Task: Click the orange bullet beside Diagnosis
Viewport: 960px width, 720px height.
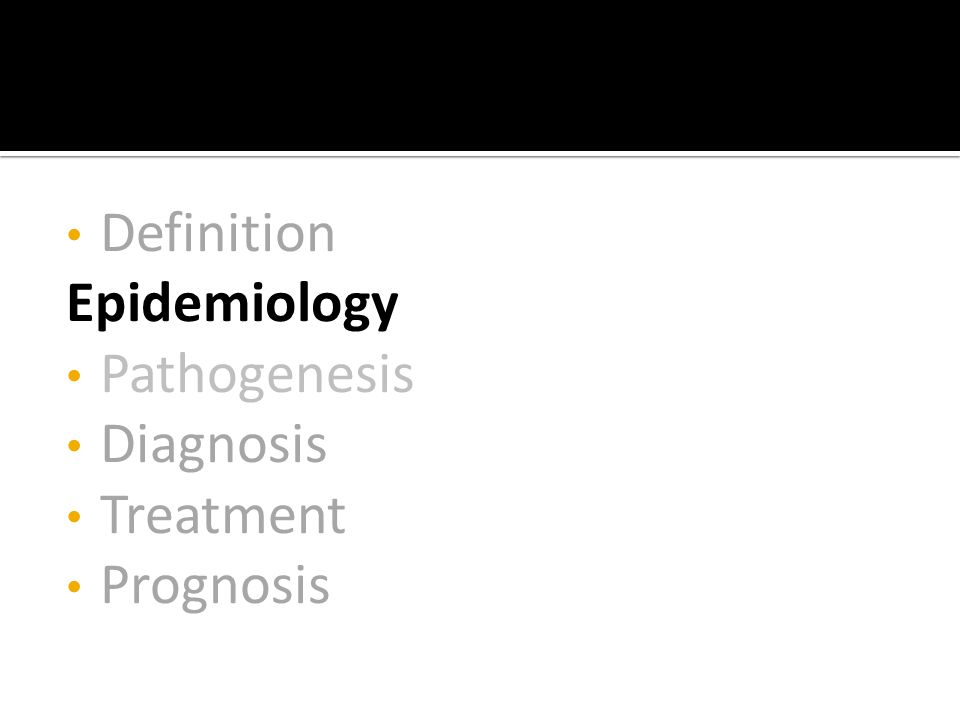Action: pyautogui.click(x=74, y=445)
